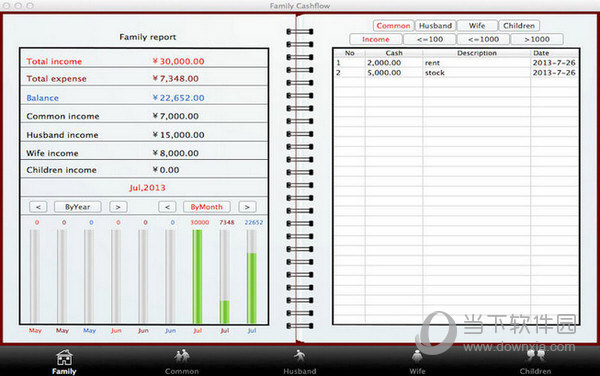Image resolution: width=600 pixels, height=376 pixels.
Task: Select the Wife figure icon
Action: [417, 356]
